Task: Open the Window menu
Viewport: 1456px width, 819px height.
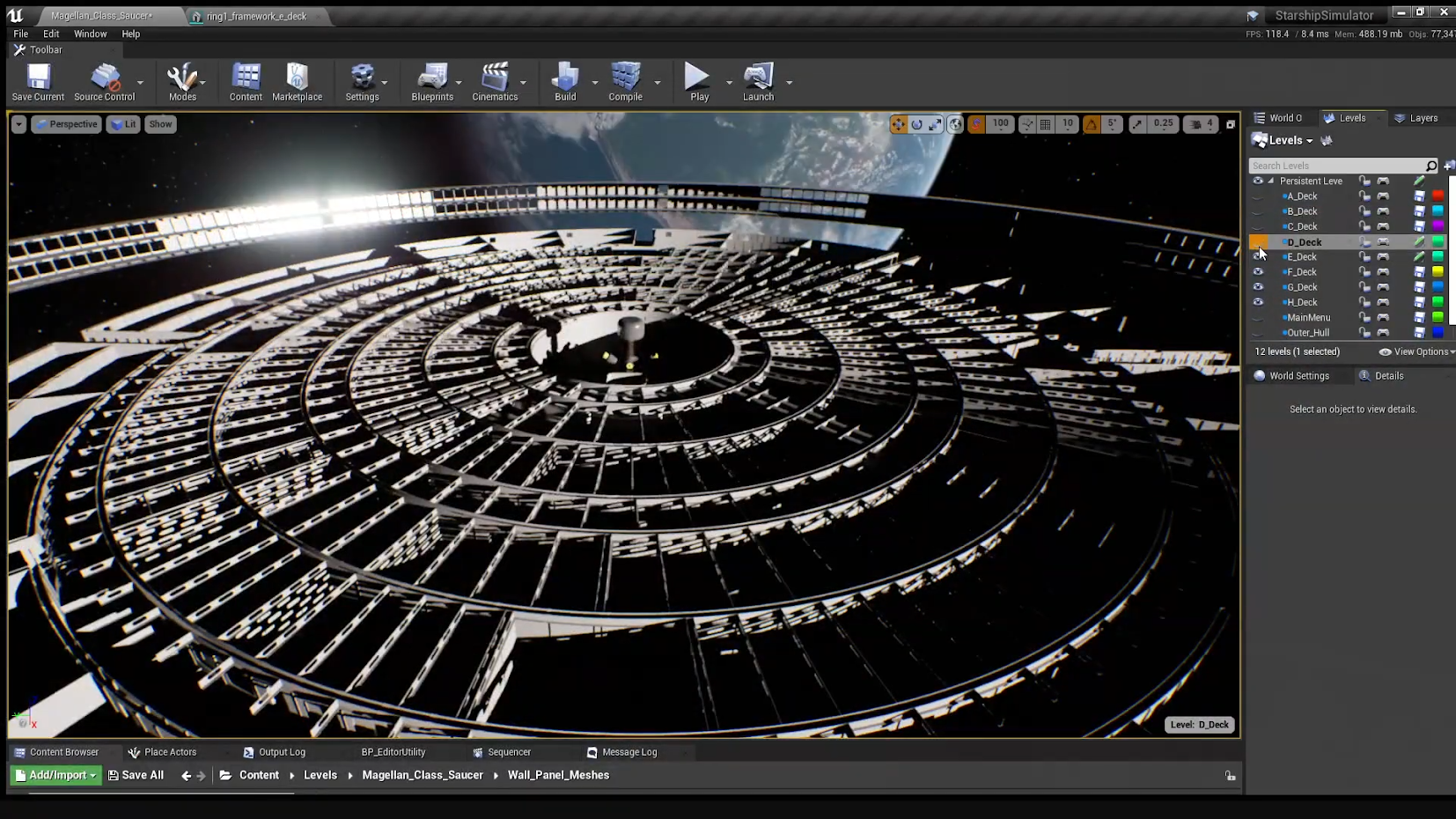Action: (x=90, y=34)
